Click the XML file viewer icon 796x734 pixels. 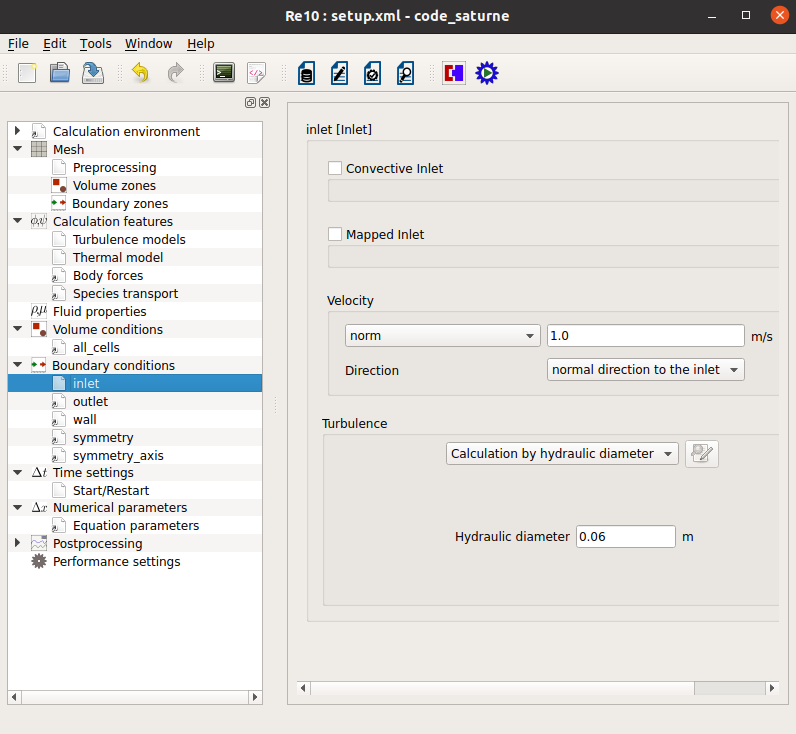pyautogui.click(x=257, y=73)
